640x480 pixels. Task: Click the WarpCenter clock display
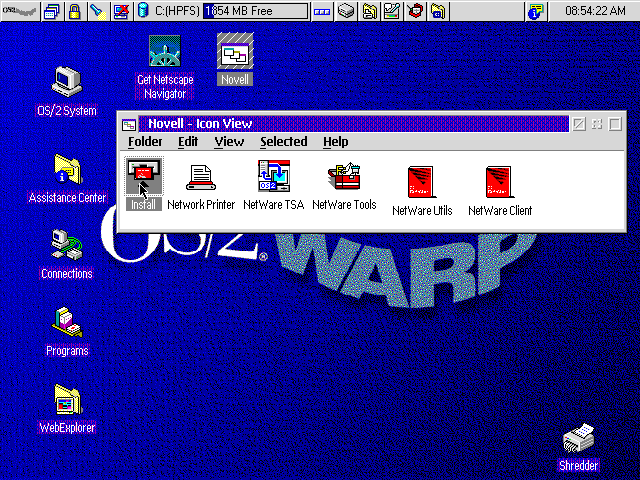(595, 11)
